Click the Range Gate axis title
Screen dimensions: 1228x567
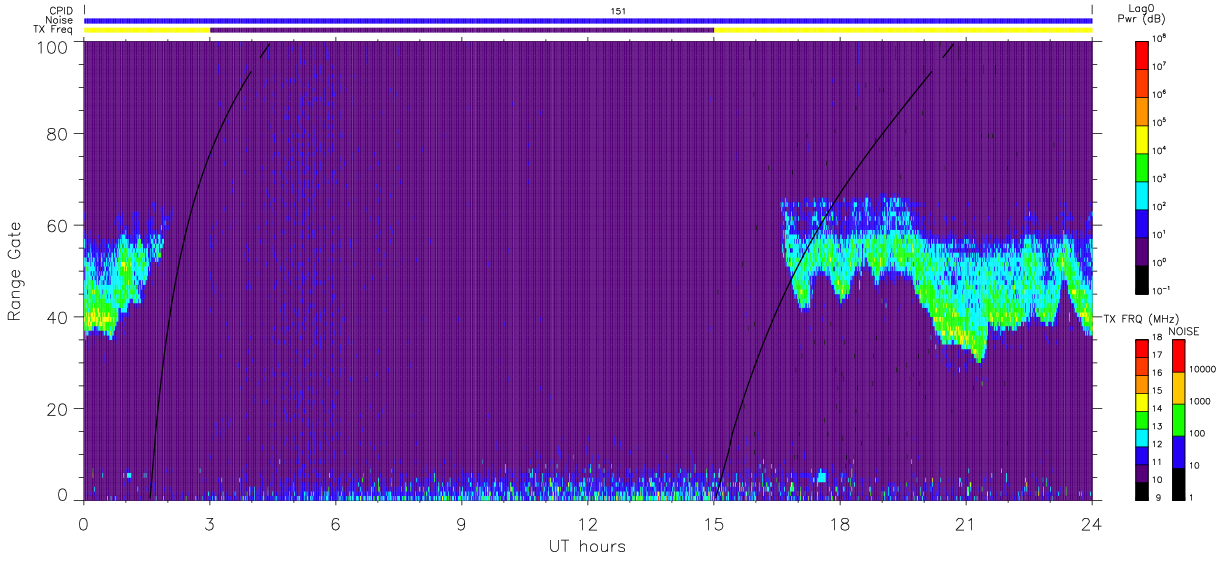(14, 271)
